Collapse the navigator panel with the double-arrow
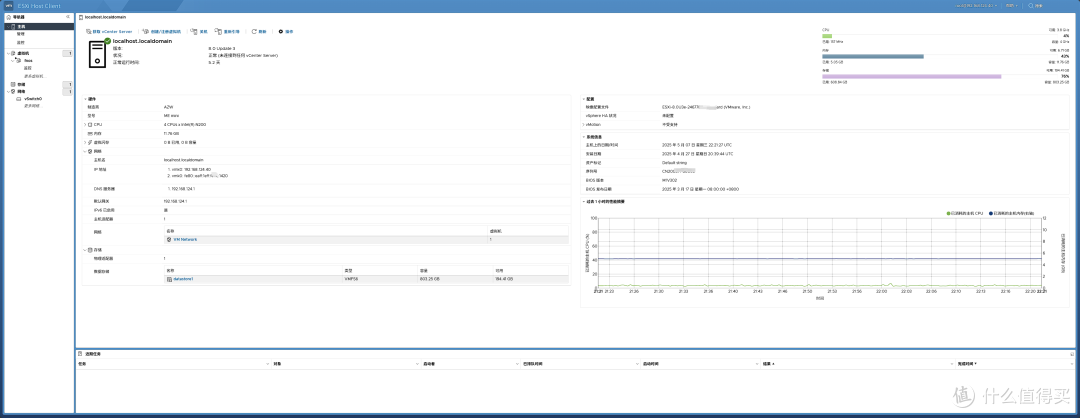 click(x=68, y=16)
